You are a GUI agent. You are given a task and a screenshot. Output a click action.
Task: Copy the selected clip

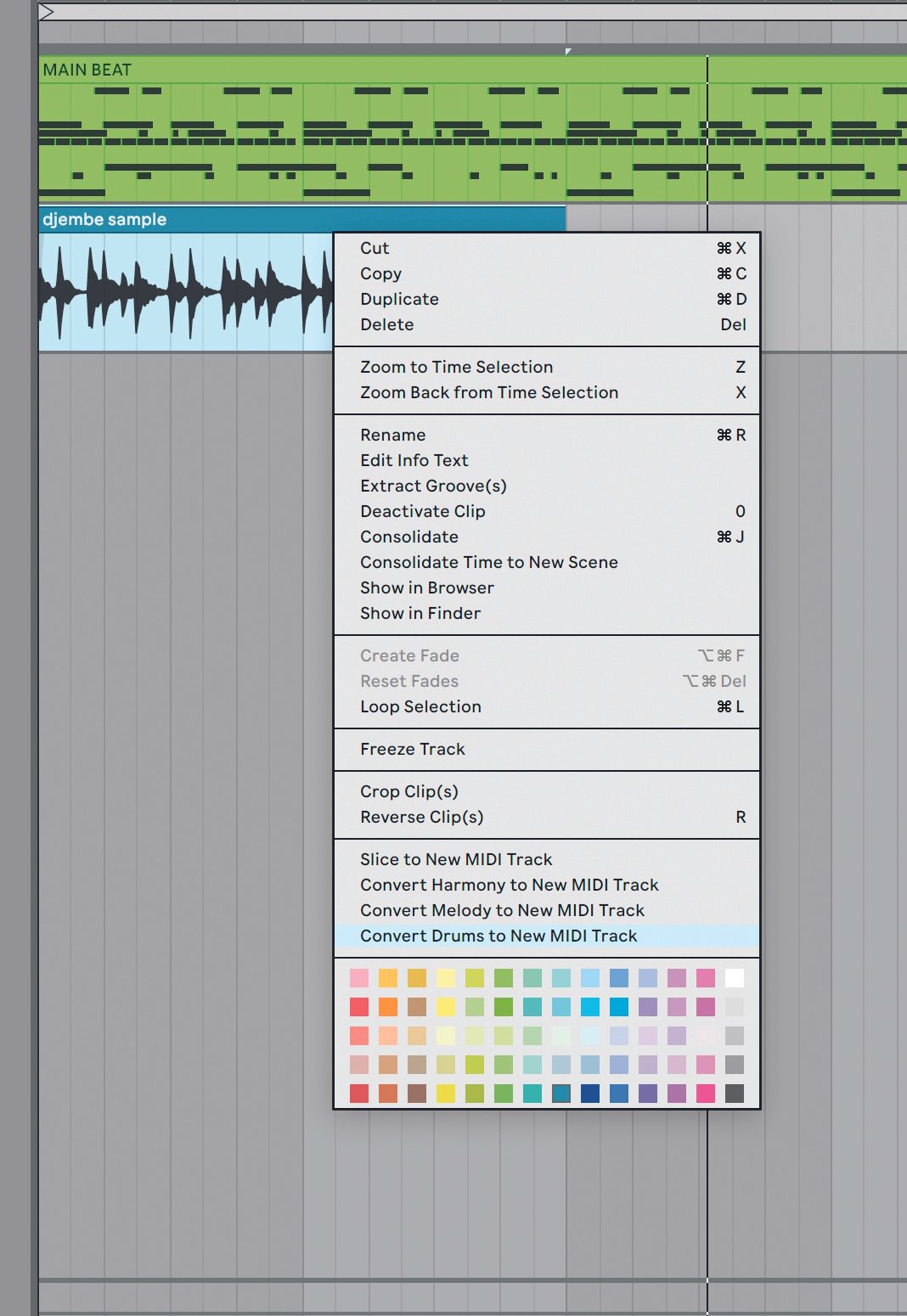tap(380, 273)
